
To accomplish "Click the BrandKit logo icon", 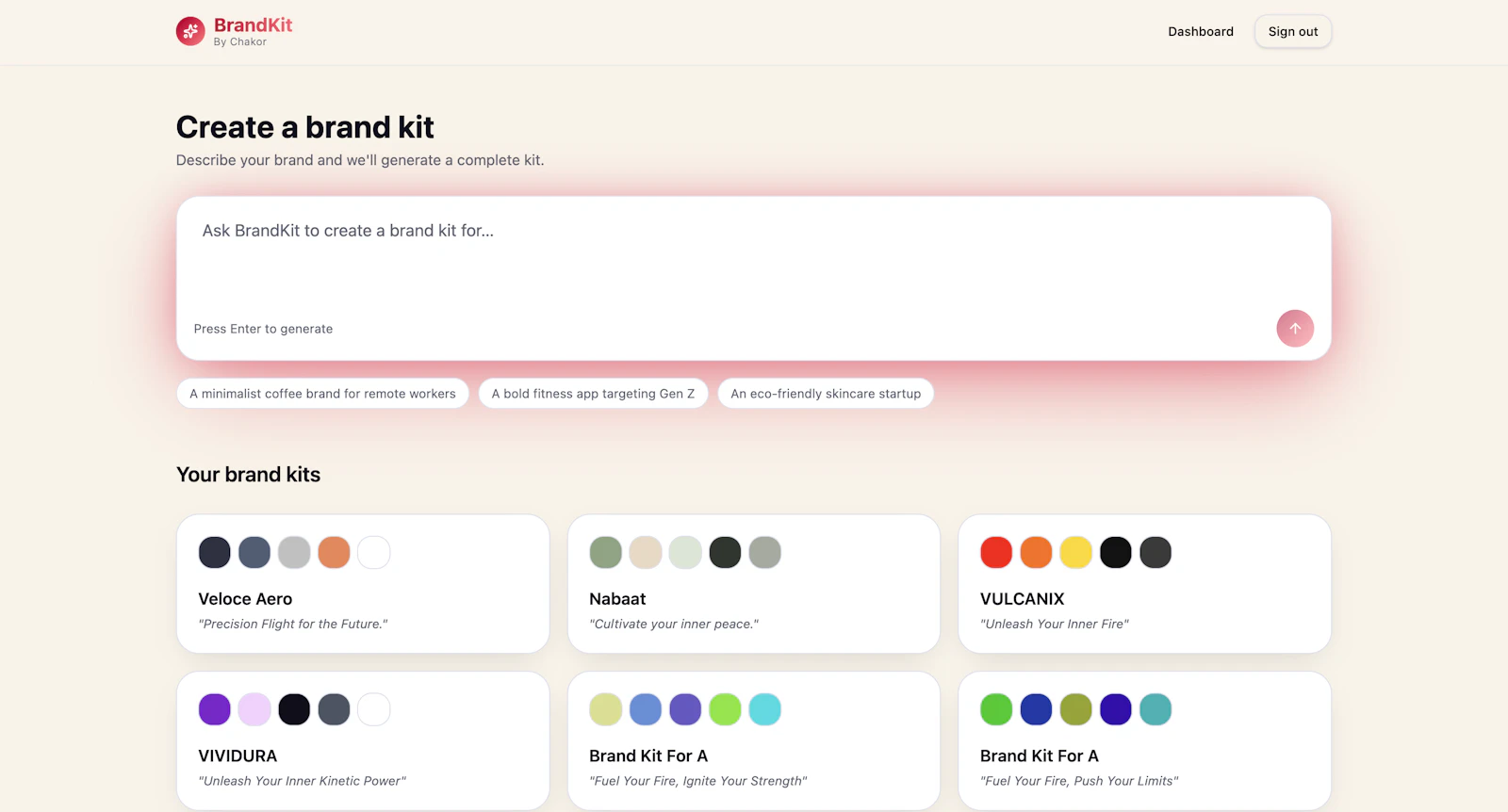I will (190, 31).
